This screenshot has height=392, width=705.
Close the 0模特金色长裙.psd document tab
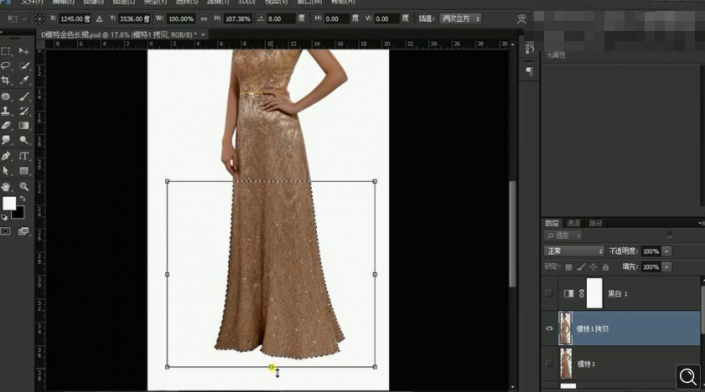click(203, 35)
